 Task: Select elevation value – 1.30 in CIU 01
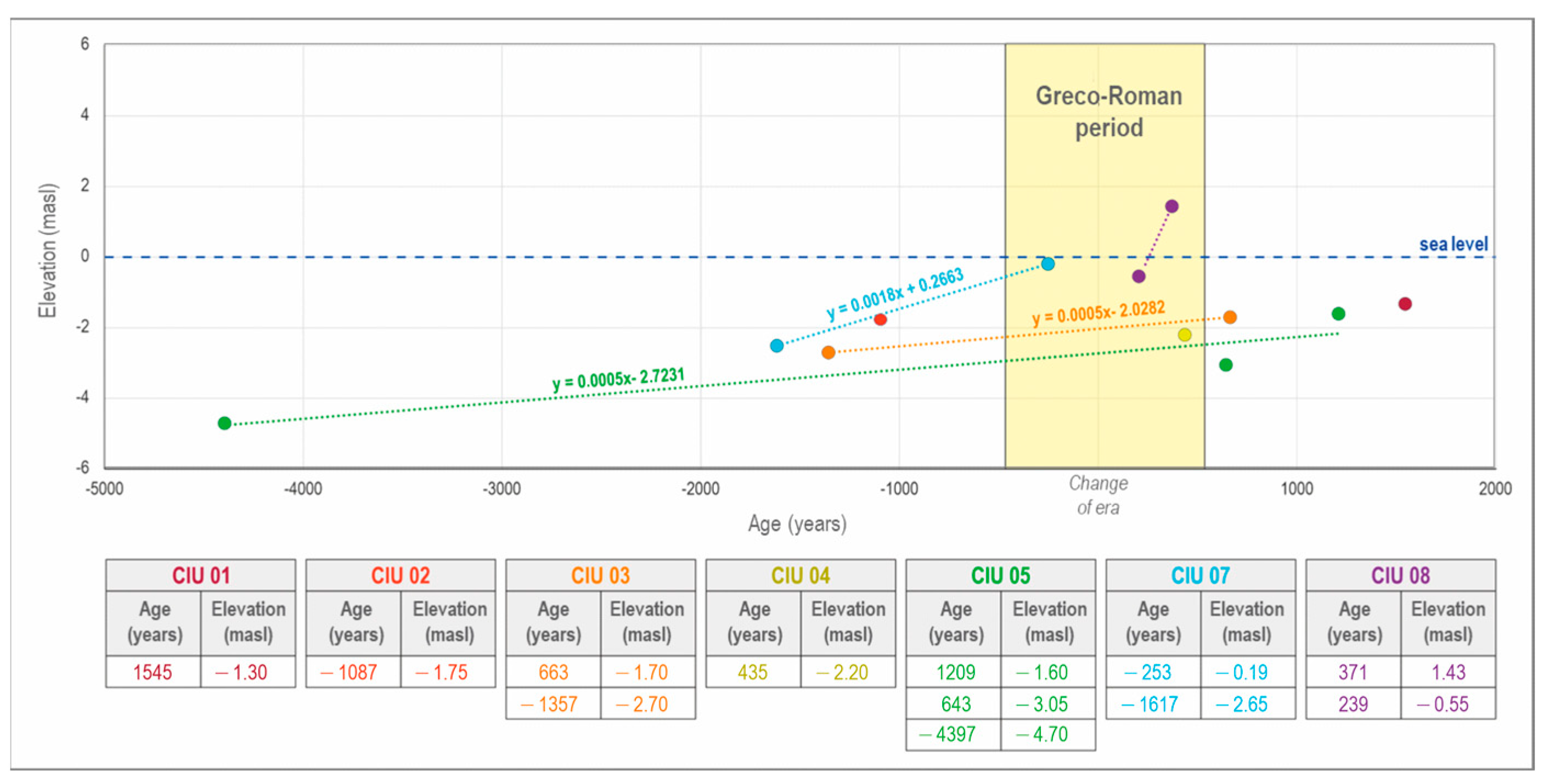[241, 672]
